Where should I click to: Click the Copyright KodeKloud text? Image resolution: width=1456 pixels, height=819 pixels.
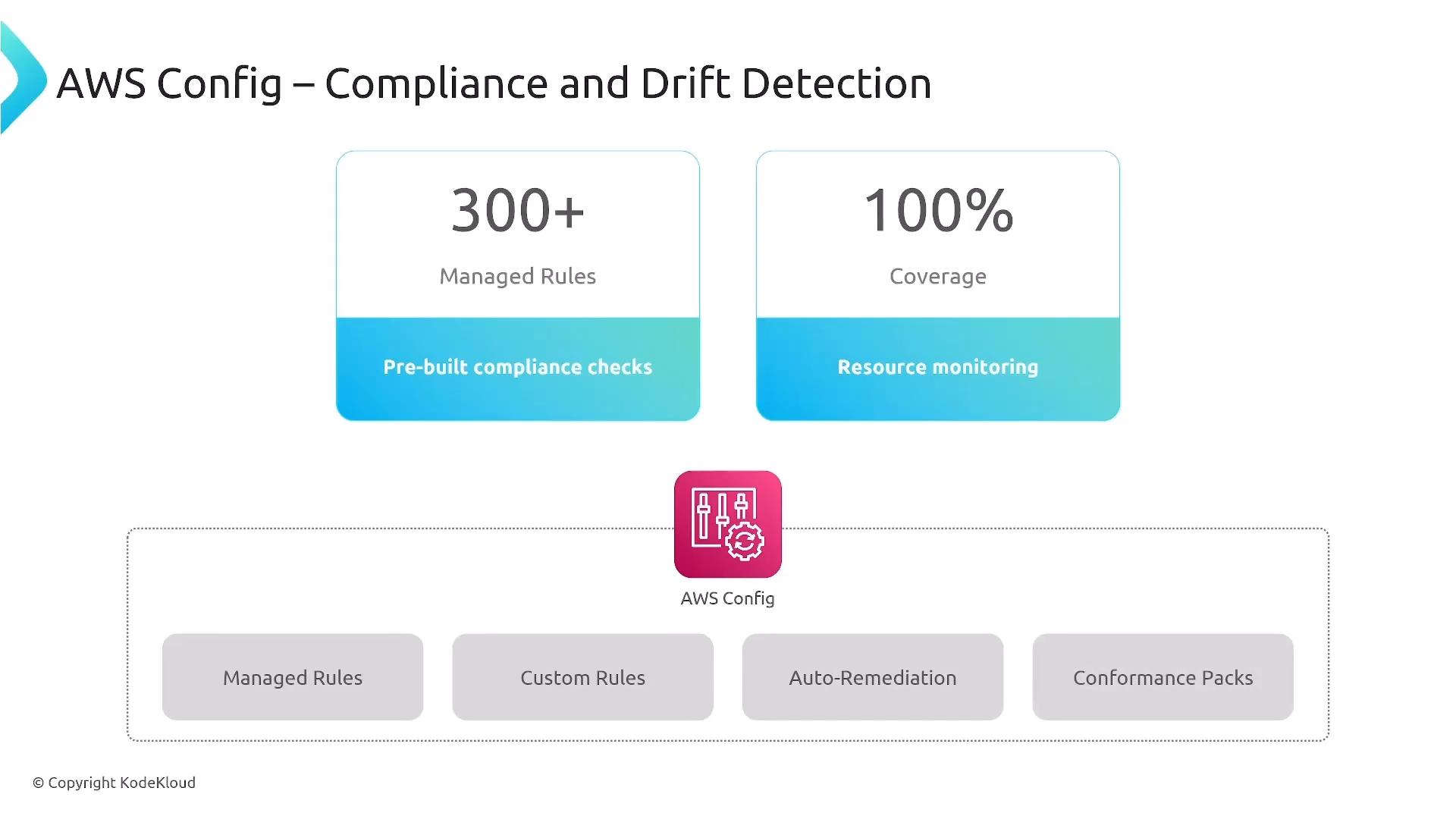[x=114, y=783]
